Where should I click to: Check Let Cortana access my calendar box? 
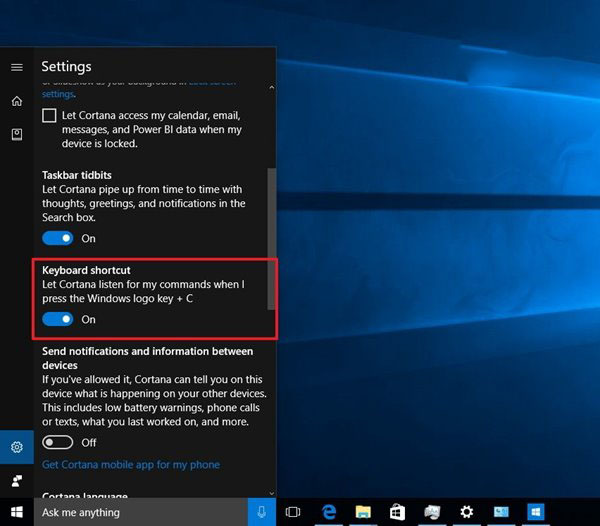50,116
